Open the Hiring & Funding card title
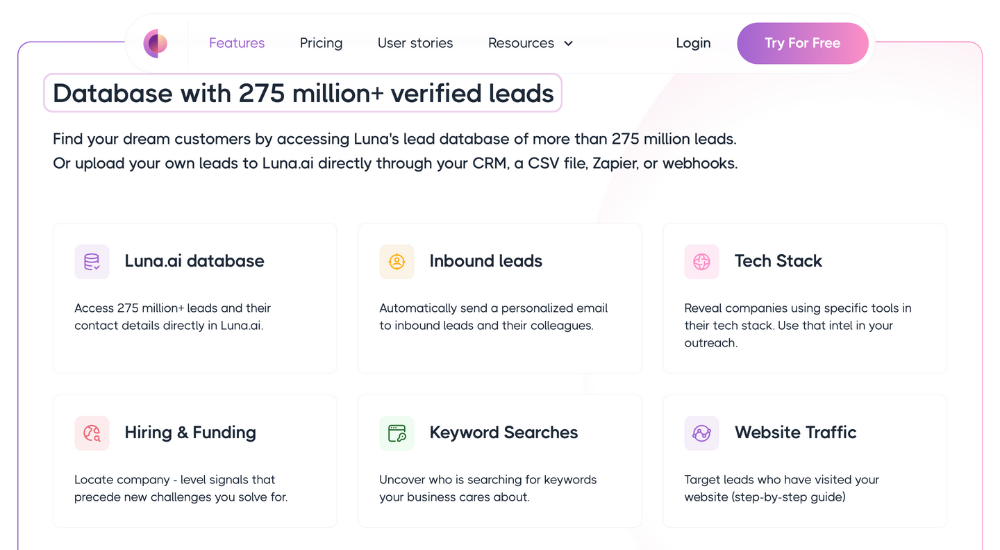1000x550 pixels. pos(190,433)
